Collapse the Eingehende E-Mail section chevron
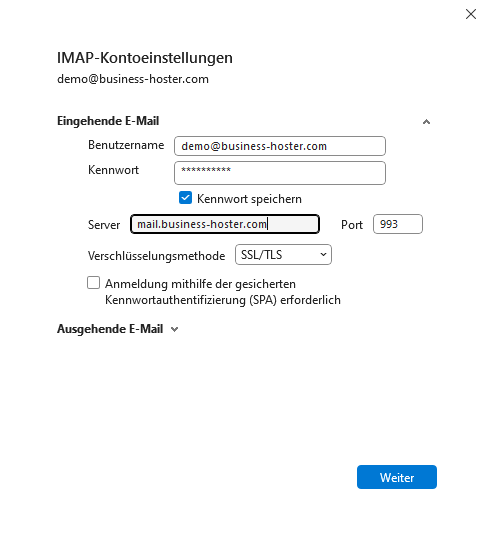This screenshot has width=494, height=547. pos(426,121)
